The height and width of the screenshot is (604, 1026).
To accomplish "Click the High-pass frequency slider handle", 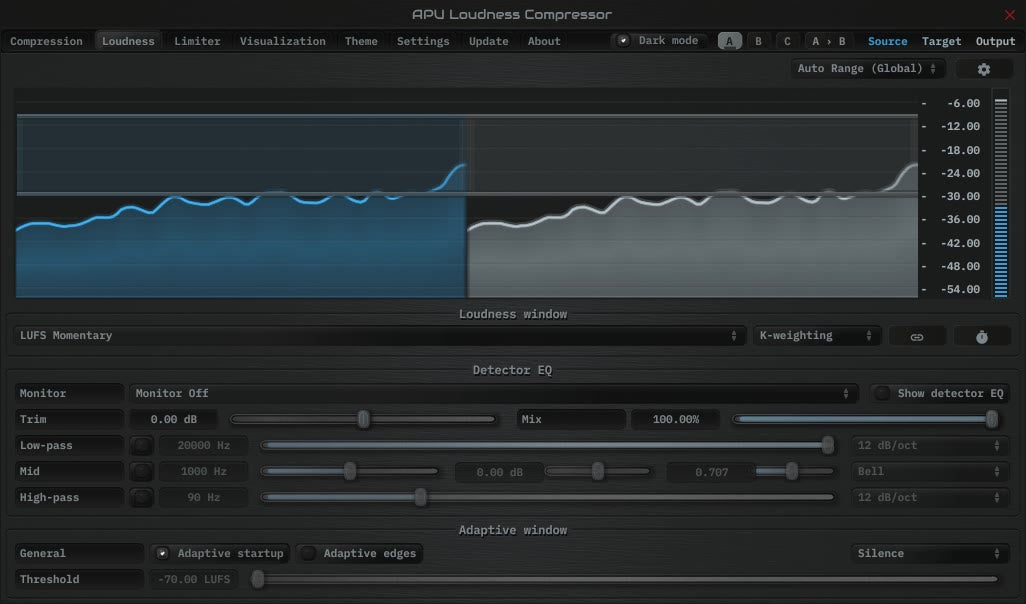I will pyautogui.click(x=421, y=498).
